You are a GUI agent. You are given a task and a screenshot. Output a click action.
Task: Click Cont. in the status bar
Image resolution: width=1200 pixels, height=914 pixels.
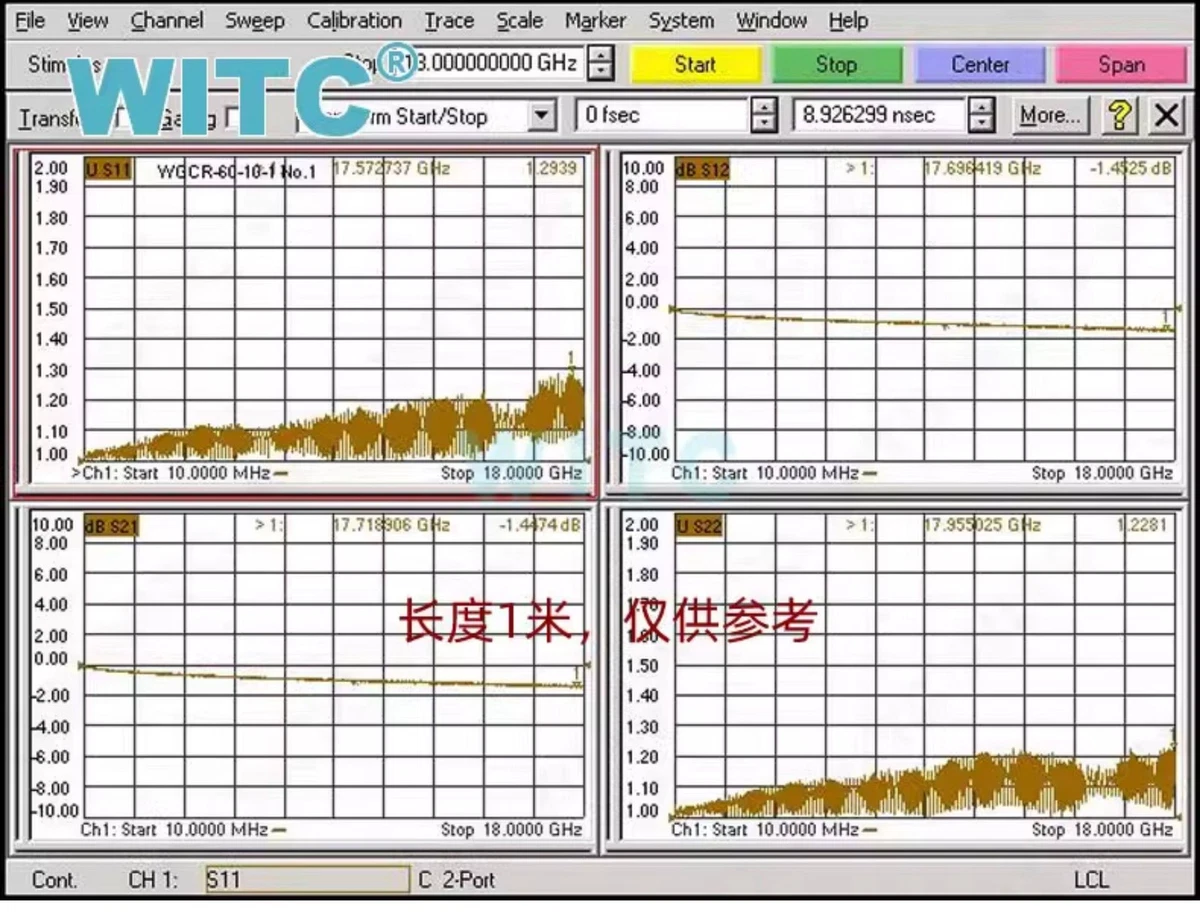point(55,880)
